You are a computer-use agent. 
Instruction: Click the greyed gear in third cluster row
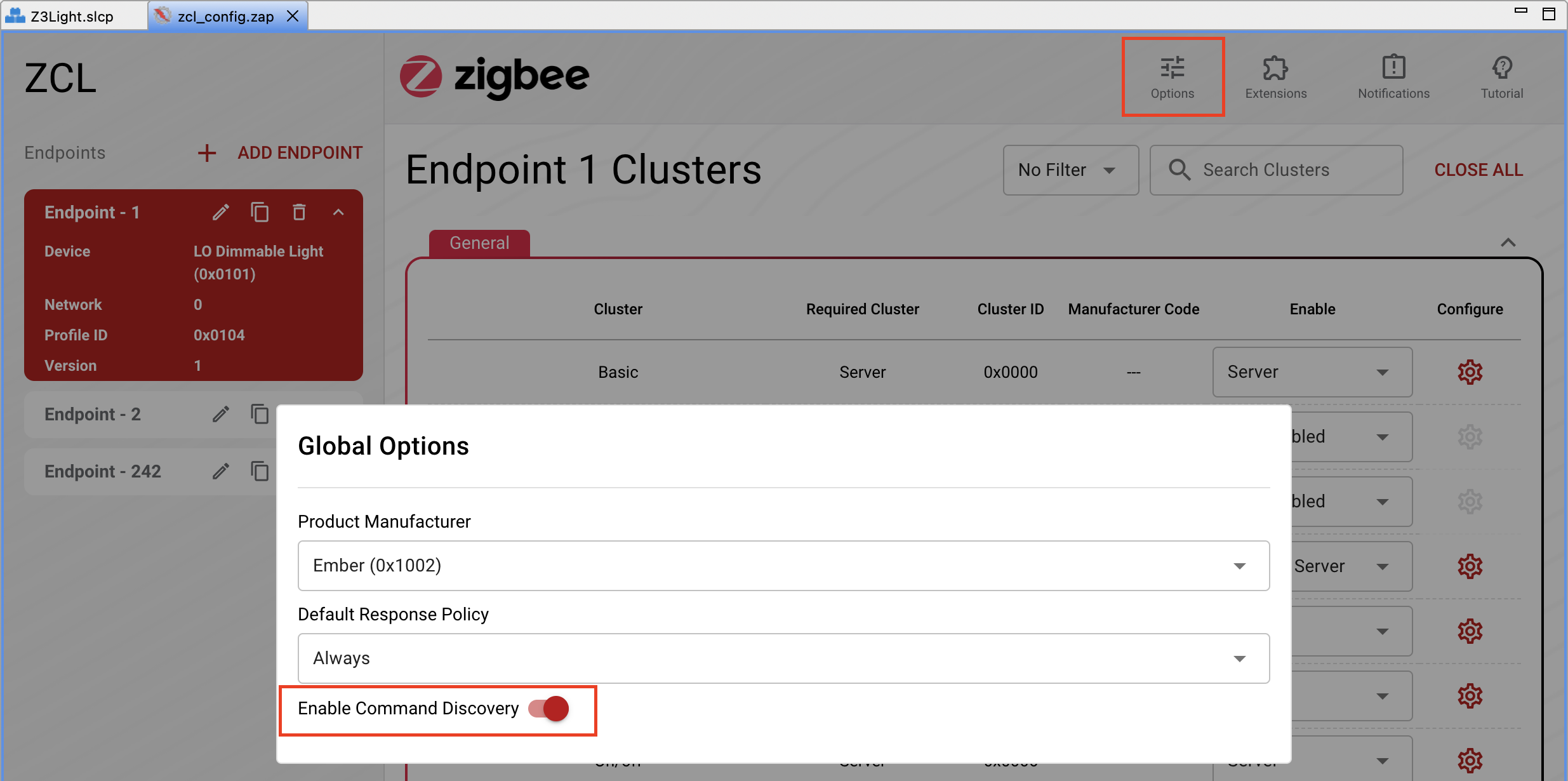[x=1470, y=502]
